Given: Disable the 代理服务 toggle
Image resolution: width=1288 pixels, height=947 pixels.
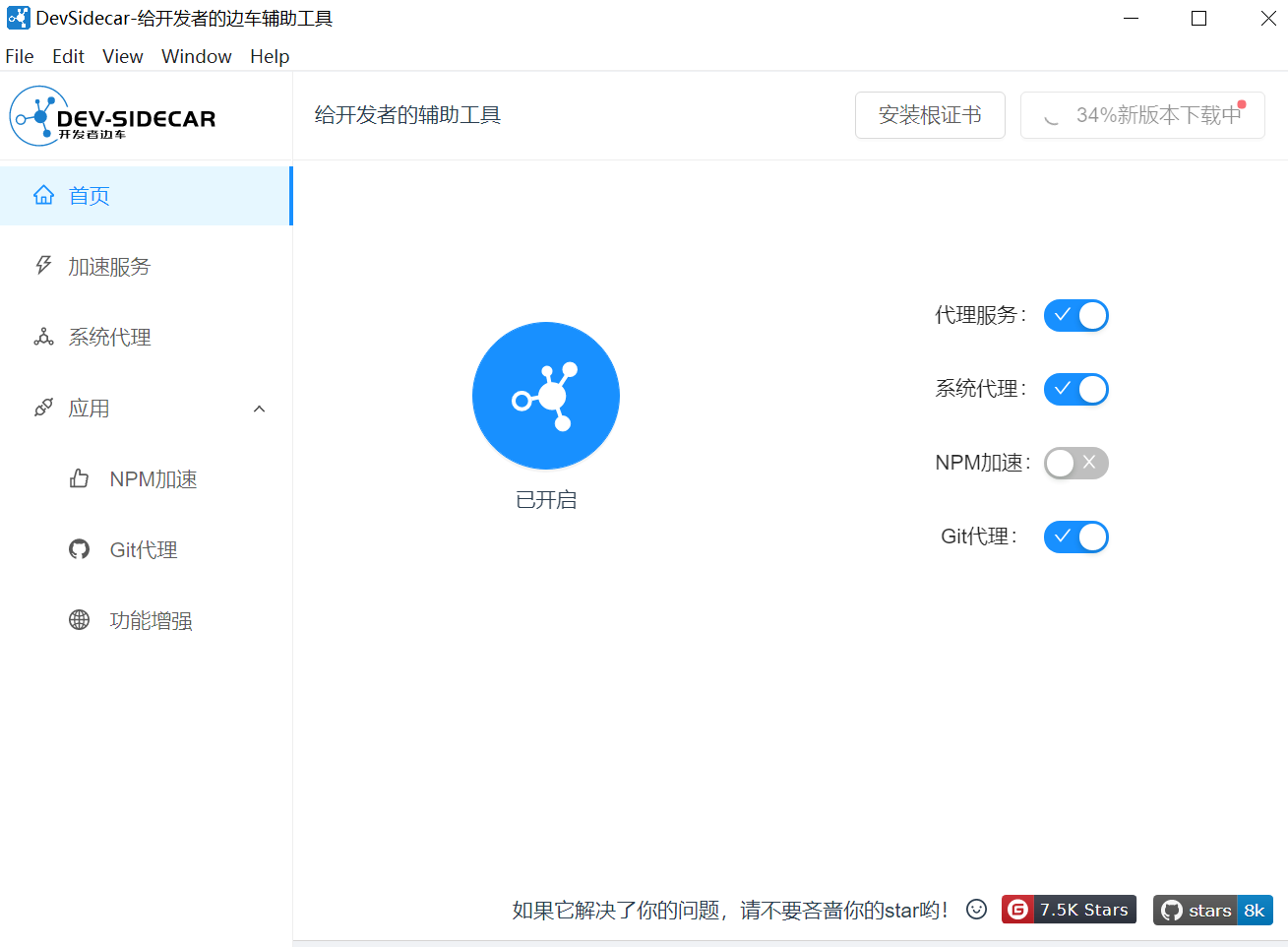Looking at the screenshot, I should click(1075, 315).
